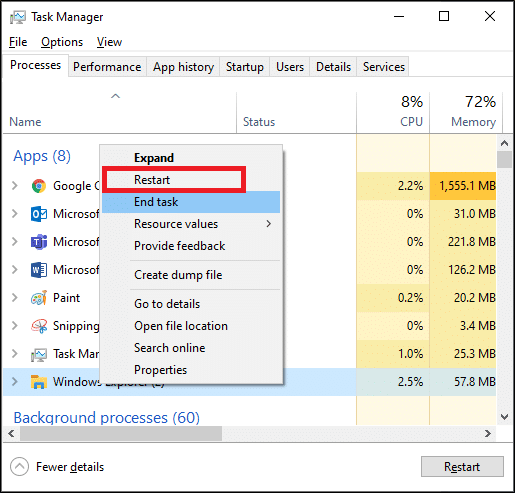
Task: Choose Open file location in context menu
Action: 191,326
